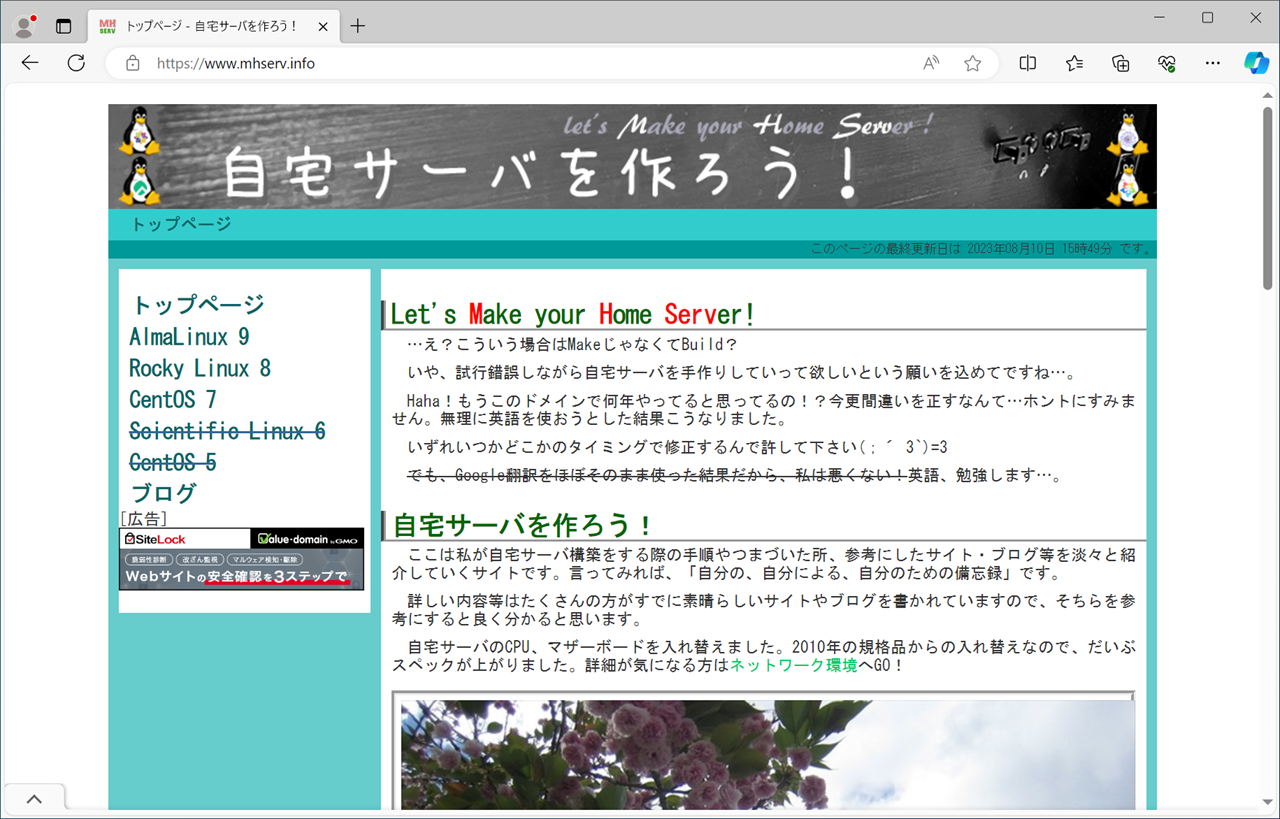Open Copilot icon in top-right corner
The height and width of the screenshot is (819, 1280).
tap(1256, 63)
